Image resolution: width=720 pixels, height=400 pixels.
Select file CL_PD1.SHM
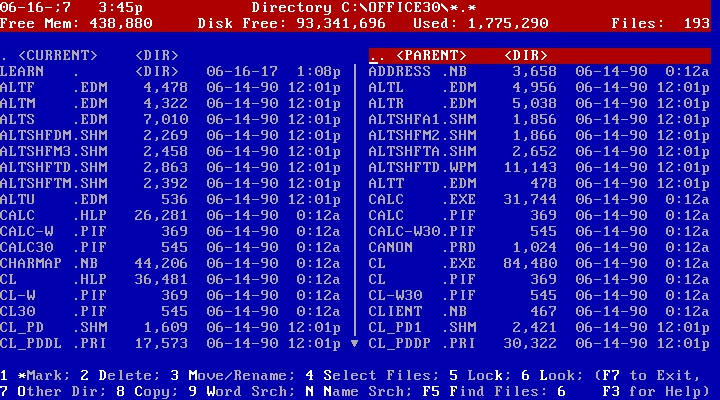[x=540, y=327]
